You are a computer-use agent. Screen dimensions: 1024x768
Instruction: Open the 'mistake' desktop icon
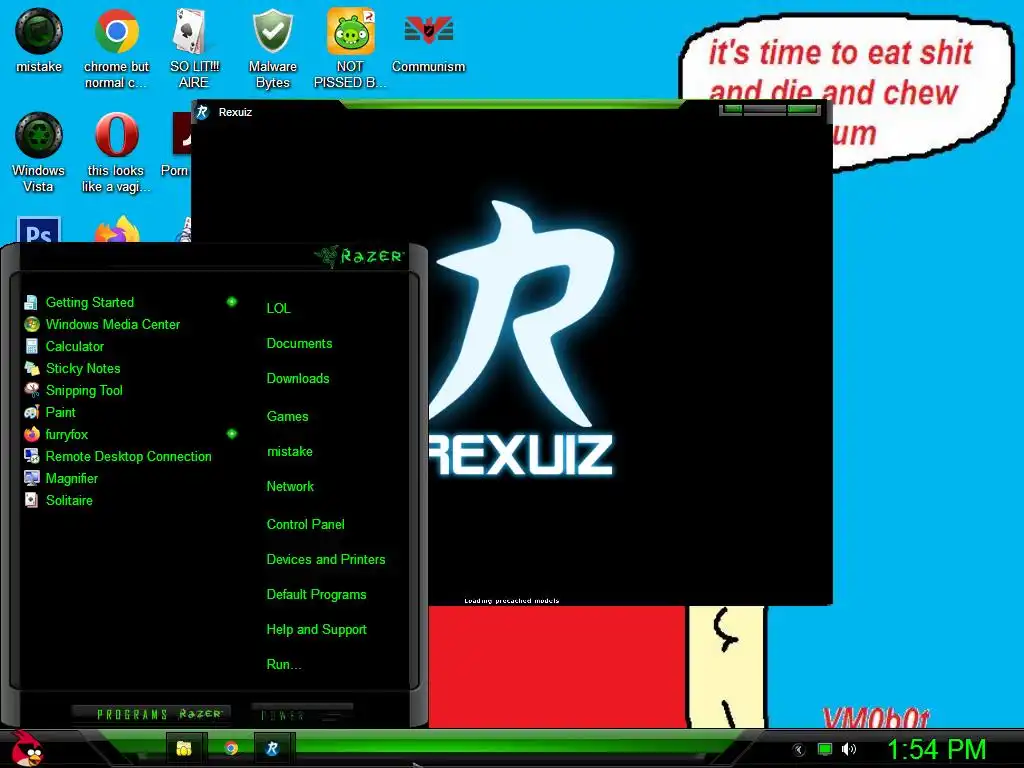(x=39, y=40)
